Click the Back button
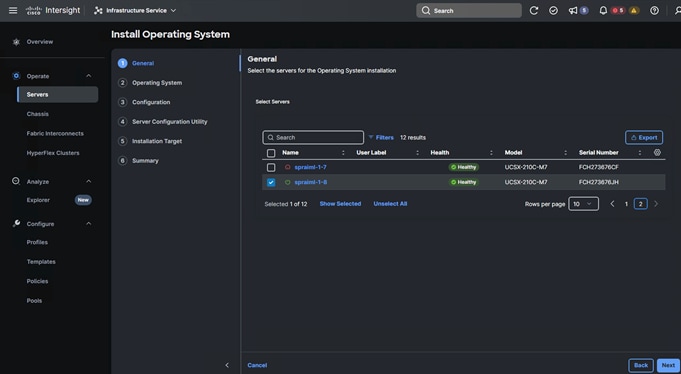Screen dimensions: 681x374 tap(641, 365)
